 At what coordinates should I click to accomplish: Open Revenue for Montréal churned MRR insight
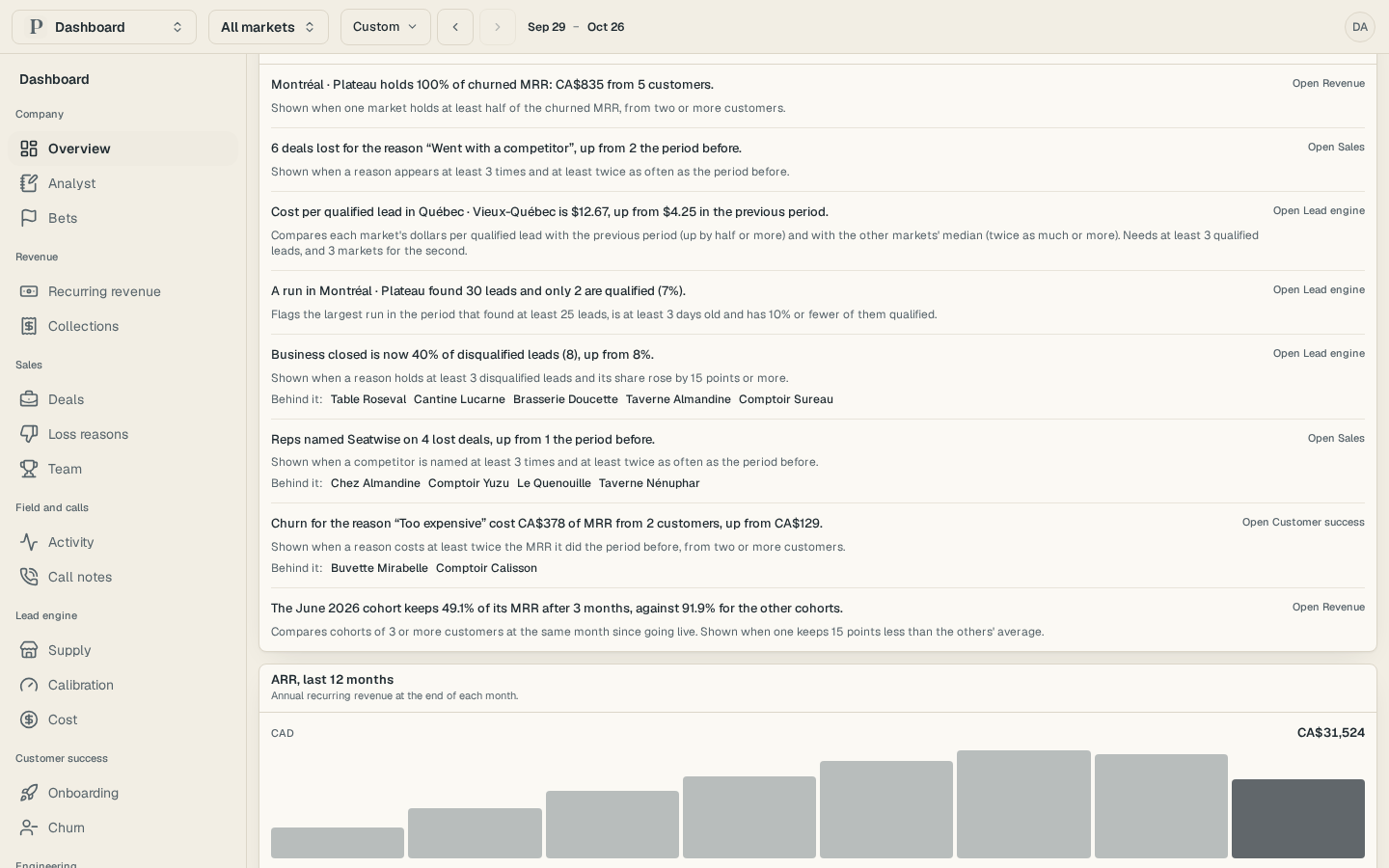1328,84
